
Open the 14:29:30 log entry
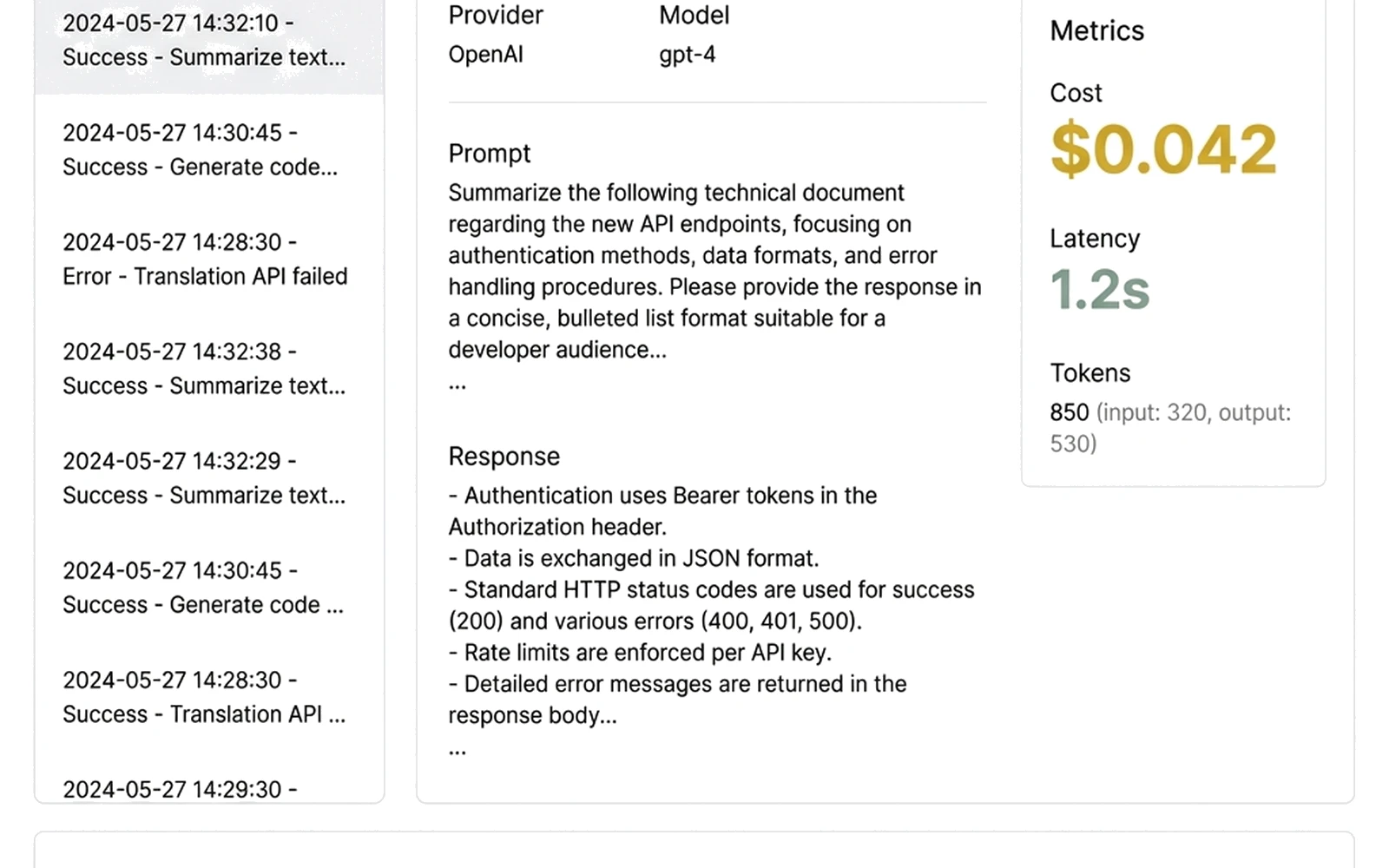pos(180,789)
